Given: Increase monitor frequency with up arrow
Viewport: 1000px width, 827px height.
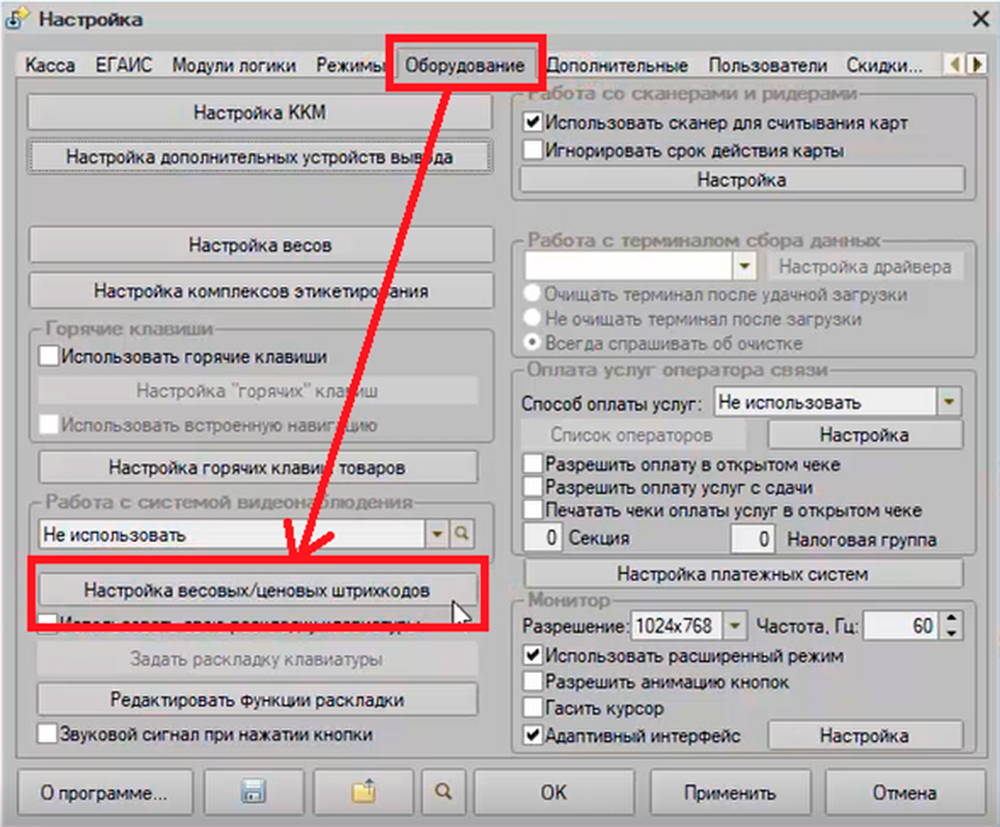Looking at the screenshot, I should click(x=951, y=620).
